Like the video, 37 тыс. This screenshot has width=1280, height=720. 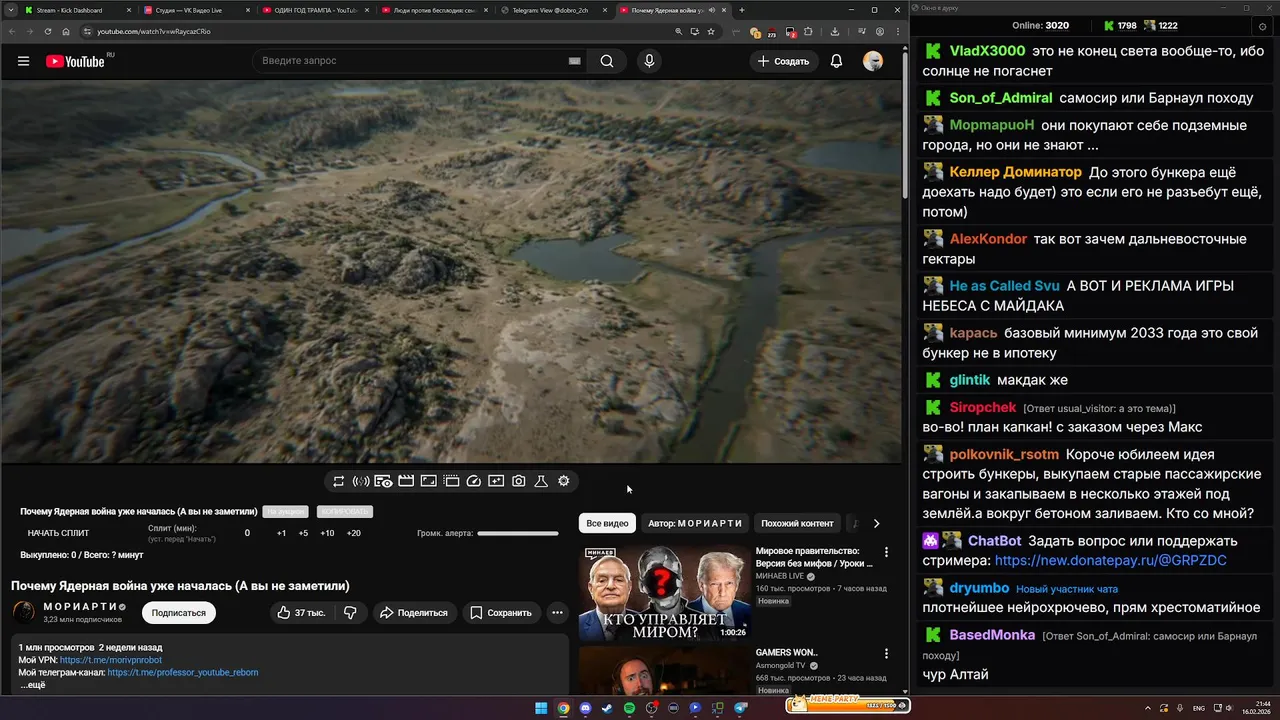click(x=302, y=612)
